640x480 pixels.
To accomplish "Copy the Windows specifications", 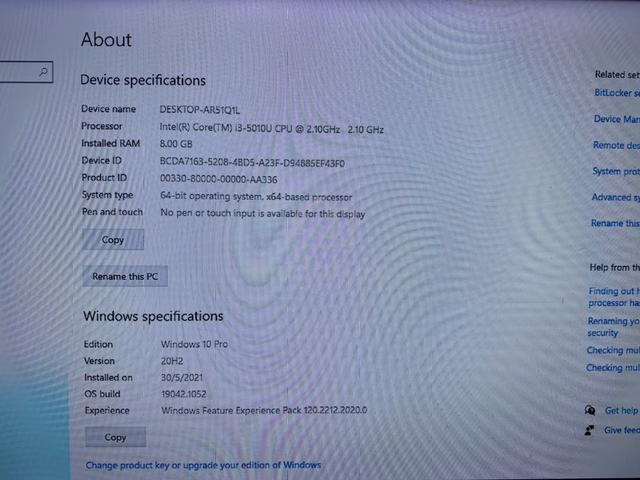I will (115, 437).
